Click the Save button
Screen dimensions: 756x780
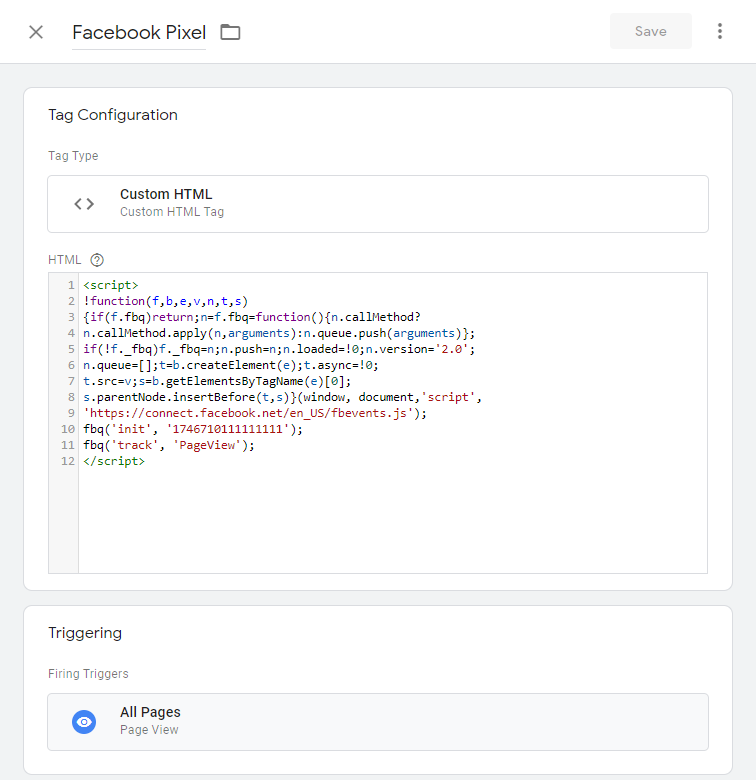[x=651, y=31]
